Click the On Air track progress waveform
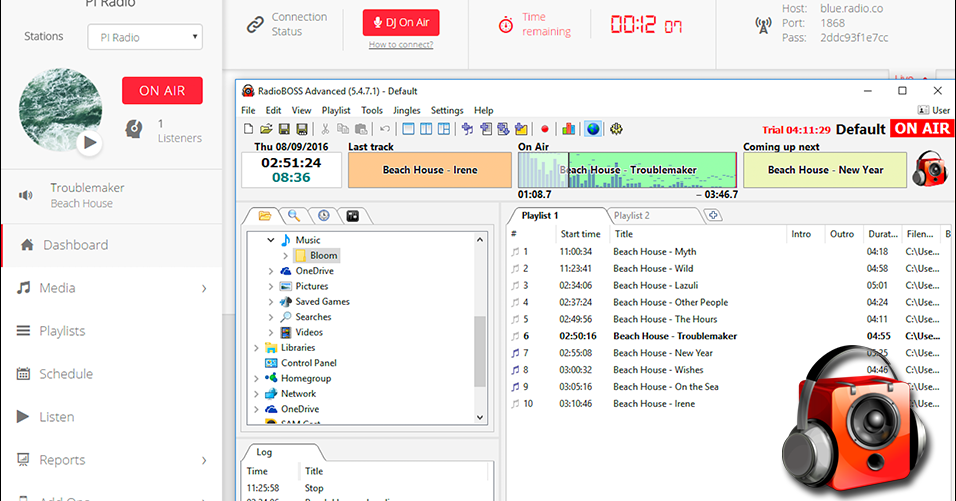Screen dimensions: 956x501 point(627,170)
